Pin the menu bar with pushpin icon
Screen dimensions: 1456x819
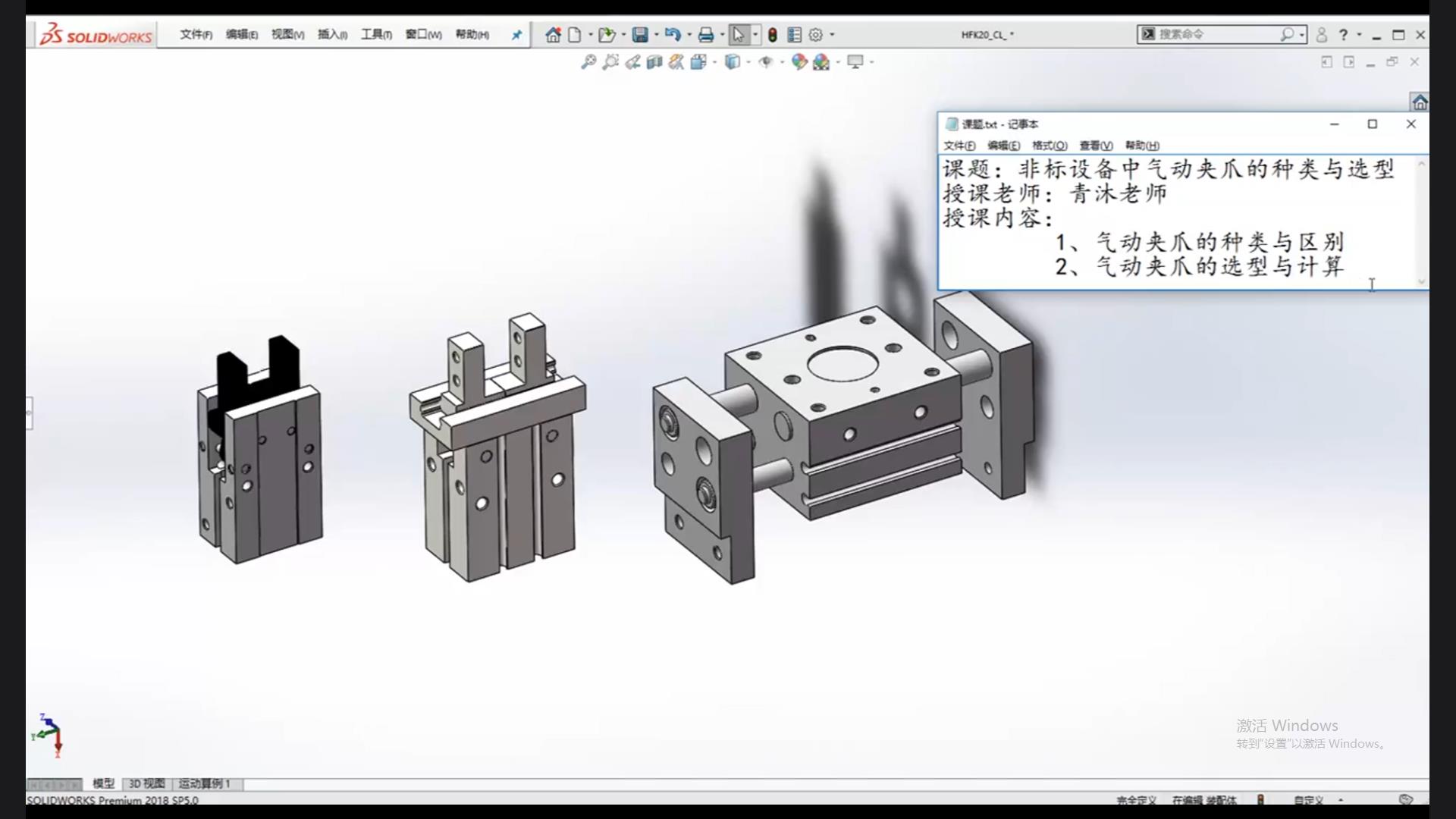(516, 35)
